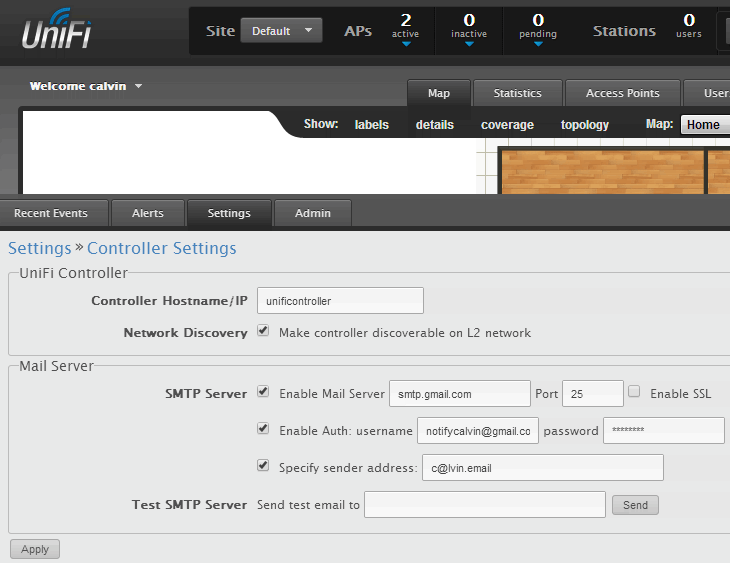Expand the inactive APs arrow
This screenshot has width=730, height=563.
[469, 44]
